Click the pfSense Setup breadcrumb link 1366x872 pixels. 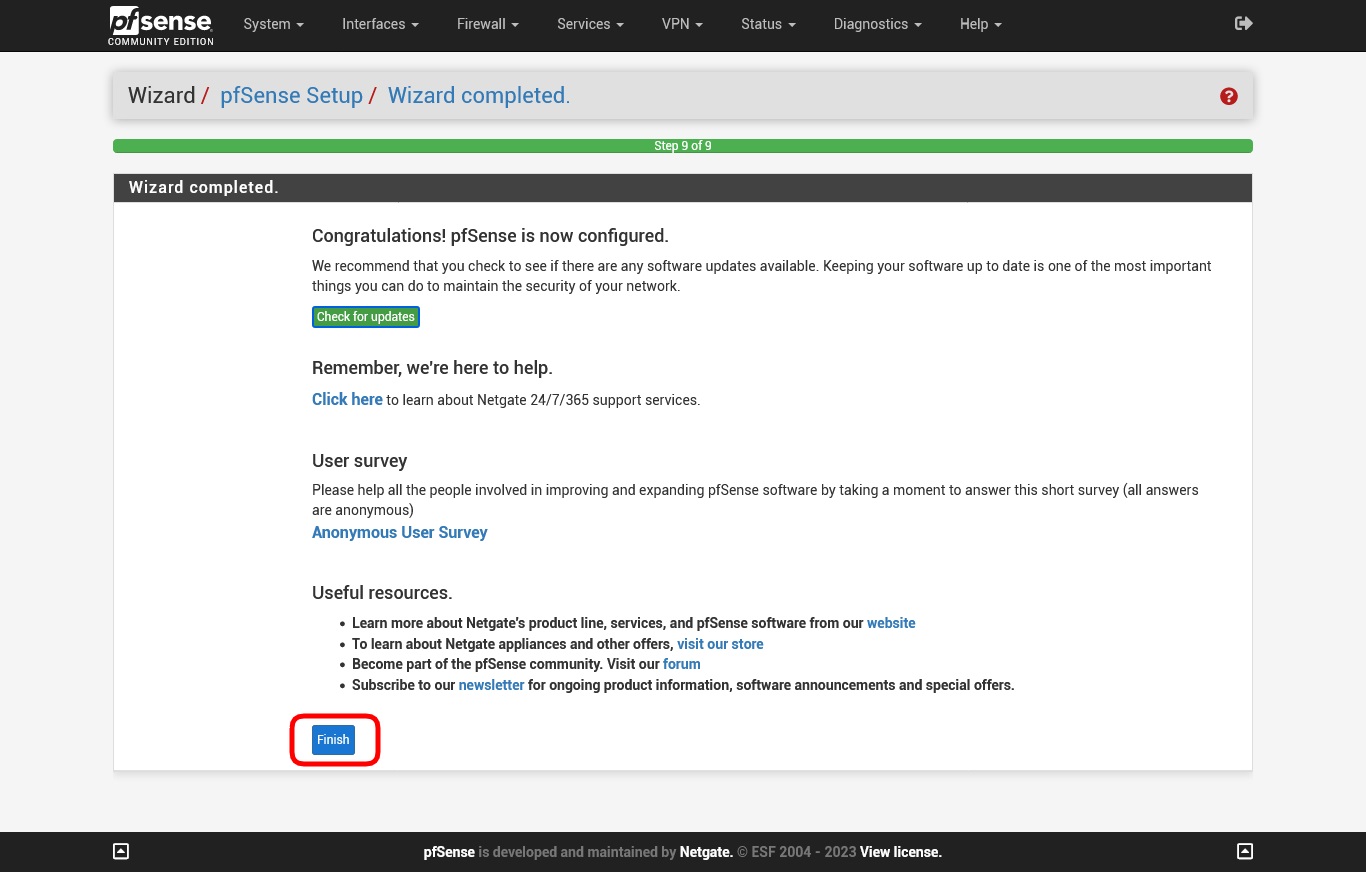click(291, 96)
